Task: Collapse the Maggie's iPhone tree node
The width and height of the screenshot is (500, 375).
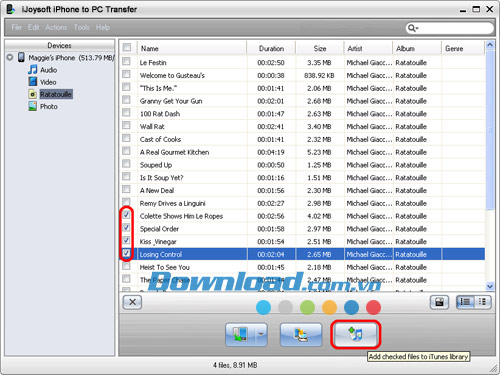Action: point(10,57)
